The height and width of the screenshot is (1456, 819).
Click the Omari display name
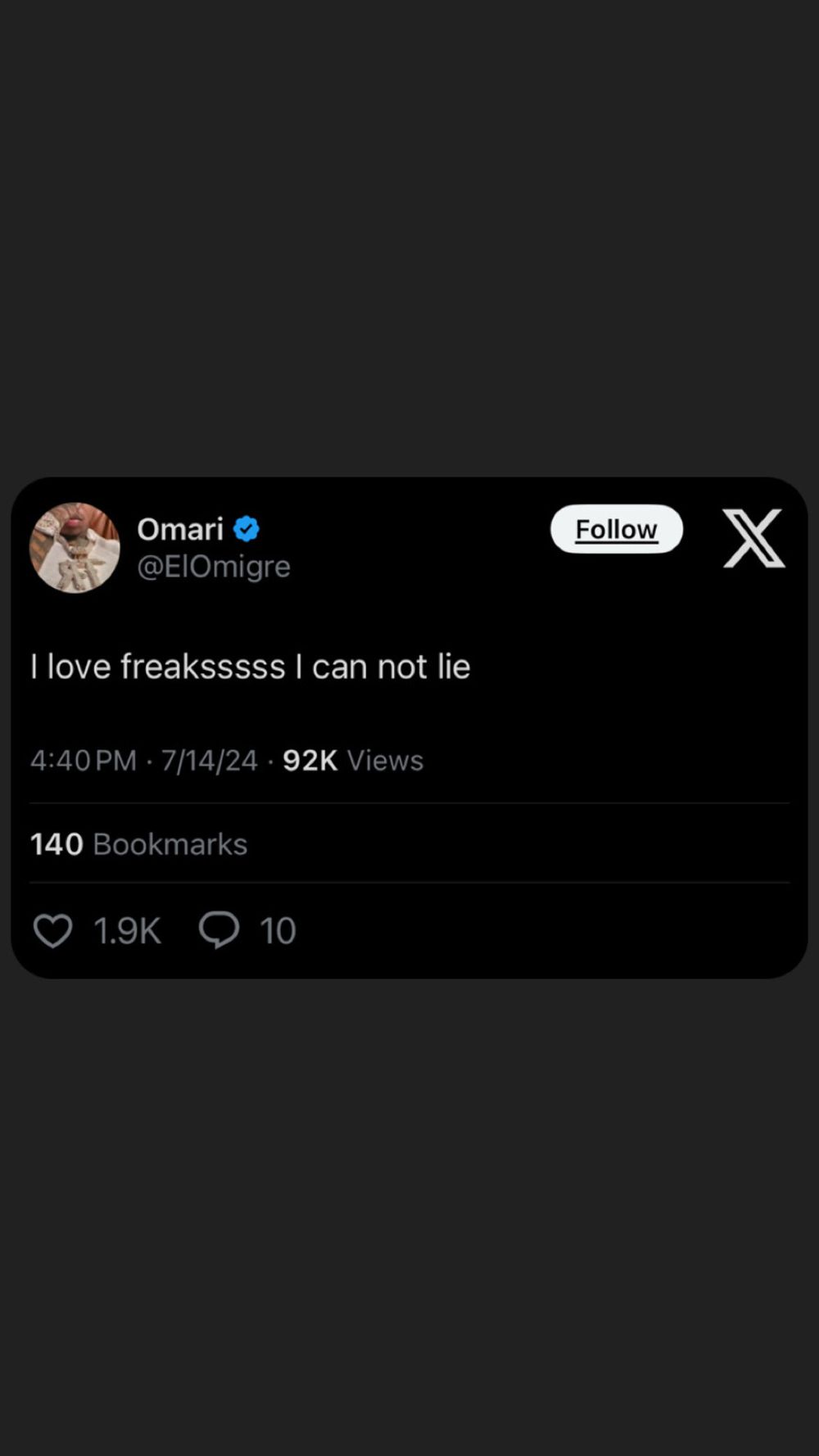pyautogui.click(x=180, y=529)
